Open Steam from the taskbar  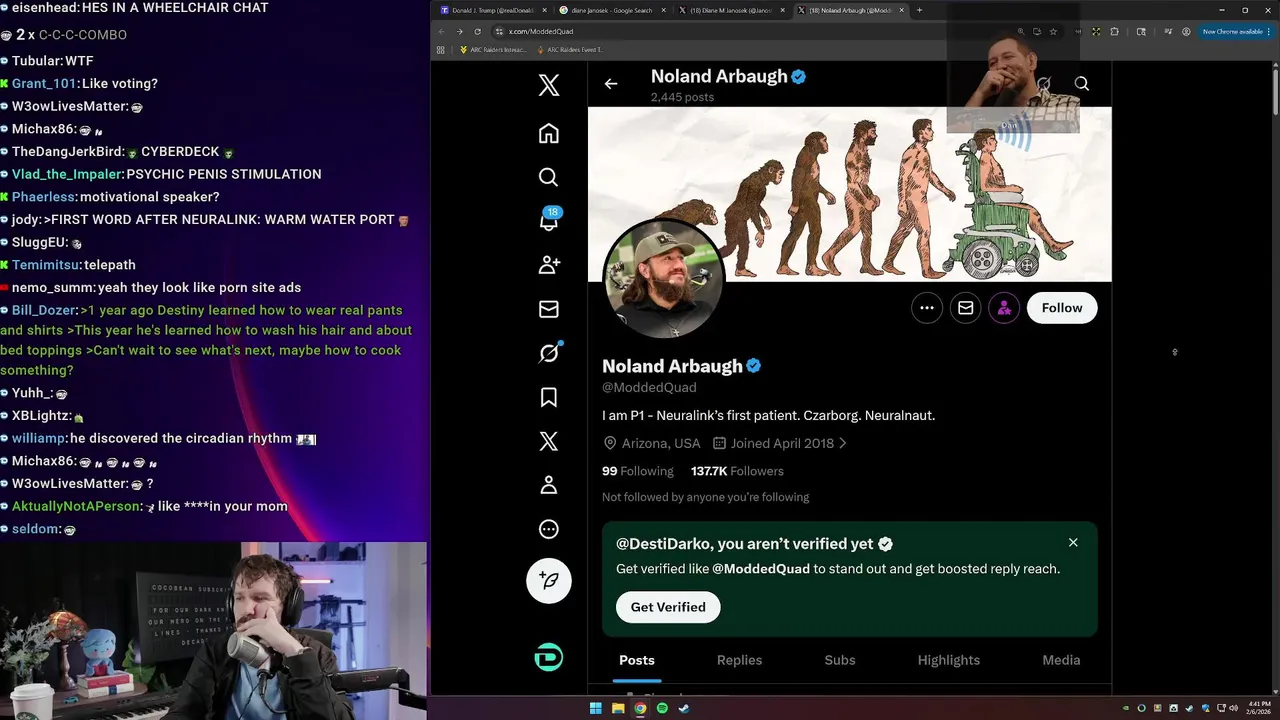click(684, 708)
